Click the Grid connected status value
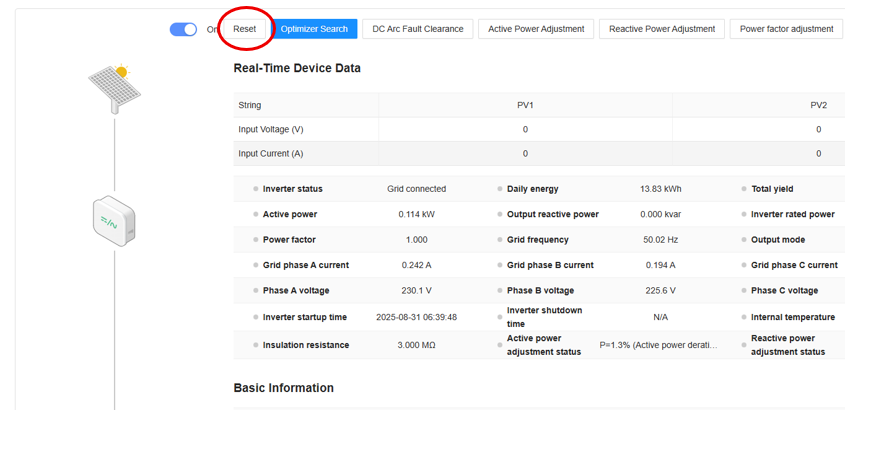892x465 pixels. click(x=416, y=189)
